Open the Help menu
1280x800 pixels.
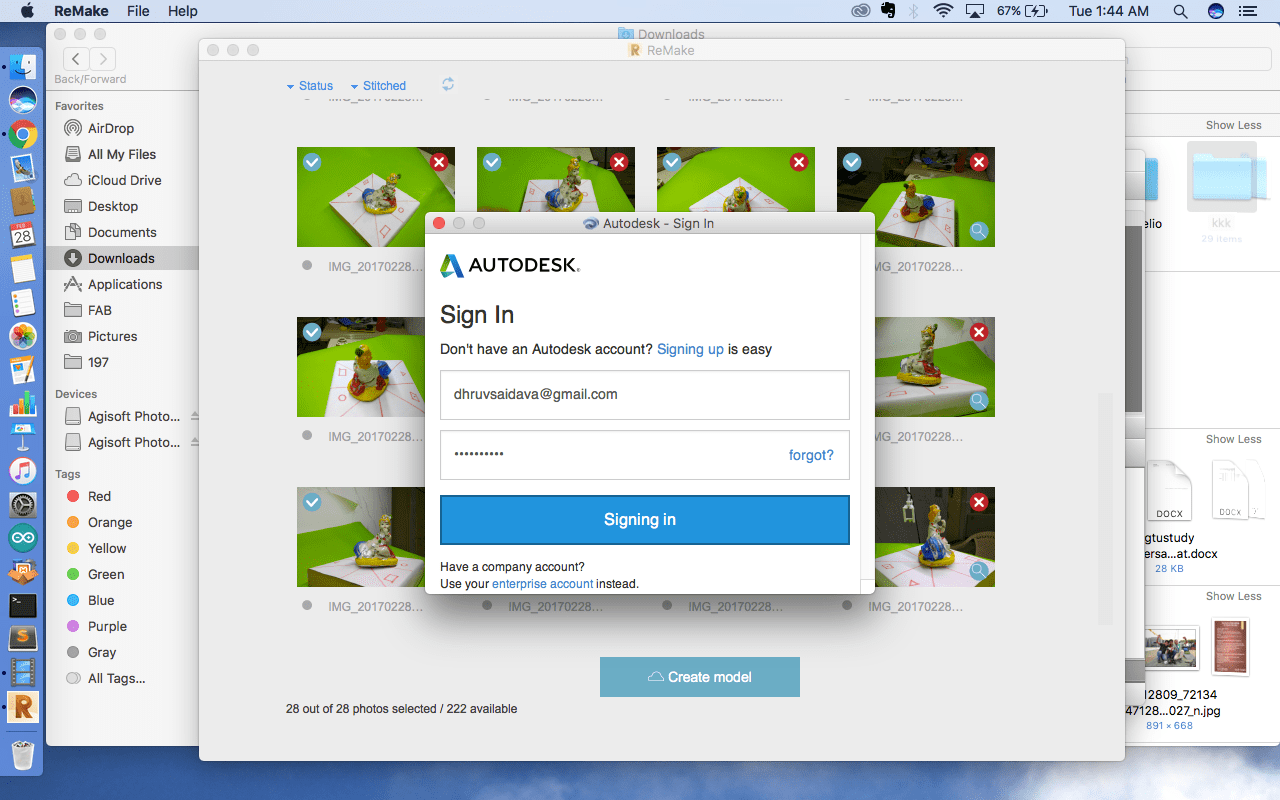(182, 11)
